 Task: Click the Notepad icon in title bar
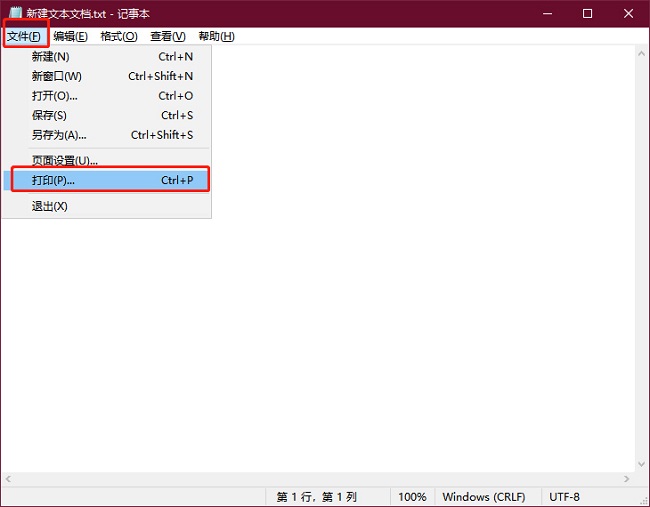(15, 13)
